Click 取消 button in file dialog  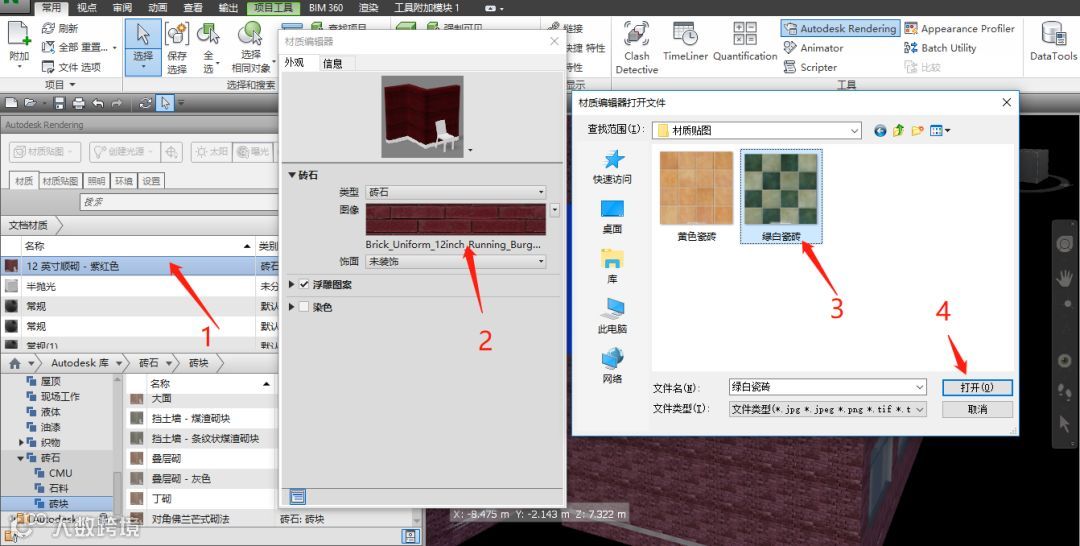(977, 409)
